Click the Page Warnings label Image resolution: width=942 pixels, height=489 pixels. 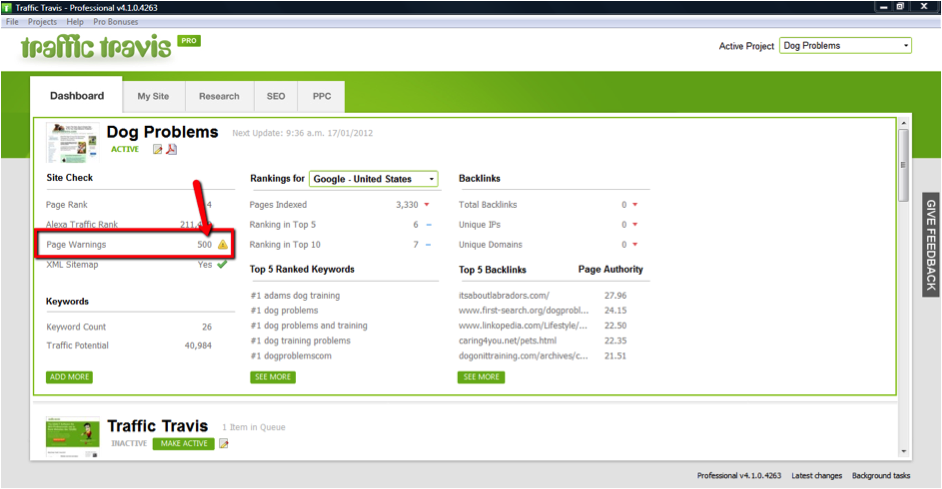76,244
